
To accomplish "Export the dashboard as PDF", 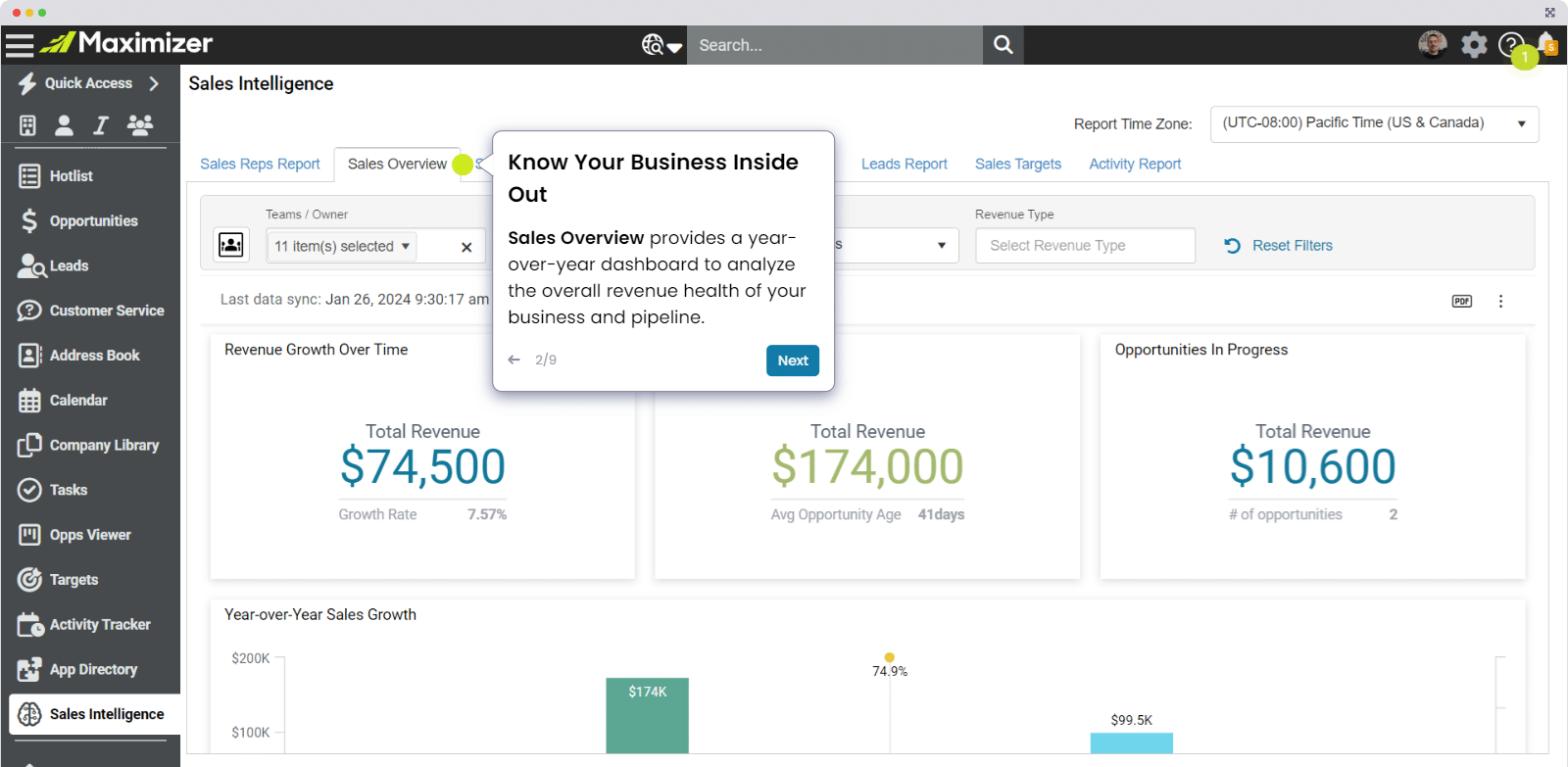I will coord(1462,301).
